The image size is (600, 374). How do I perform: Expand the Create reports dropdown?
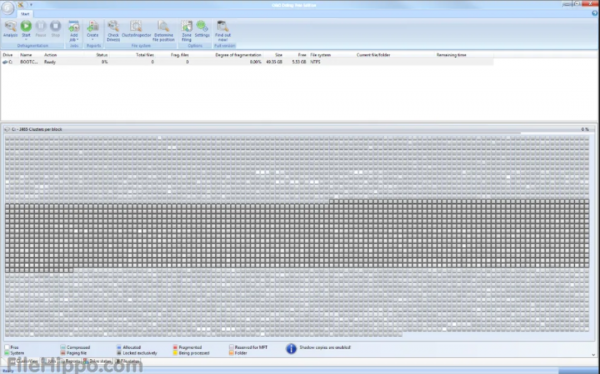coord(93,31)
